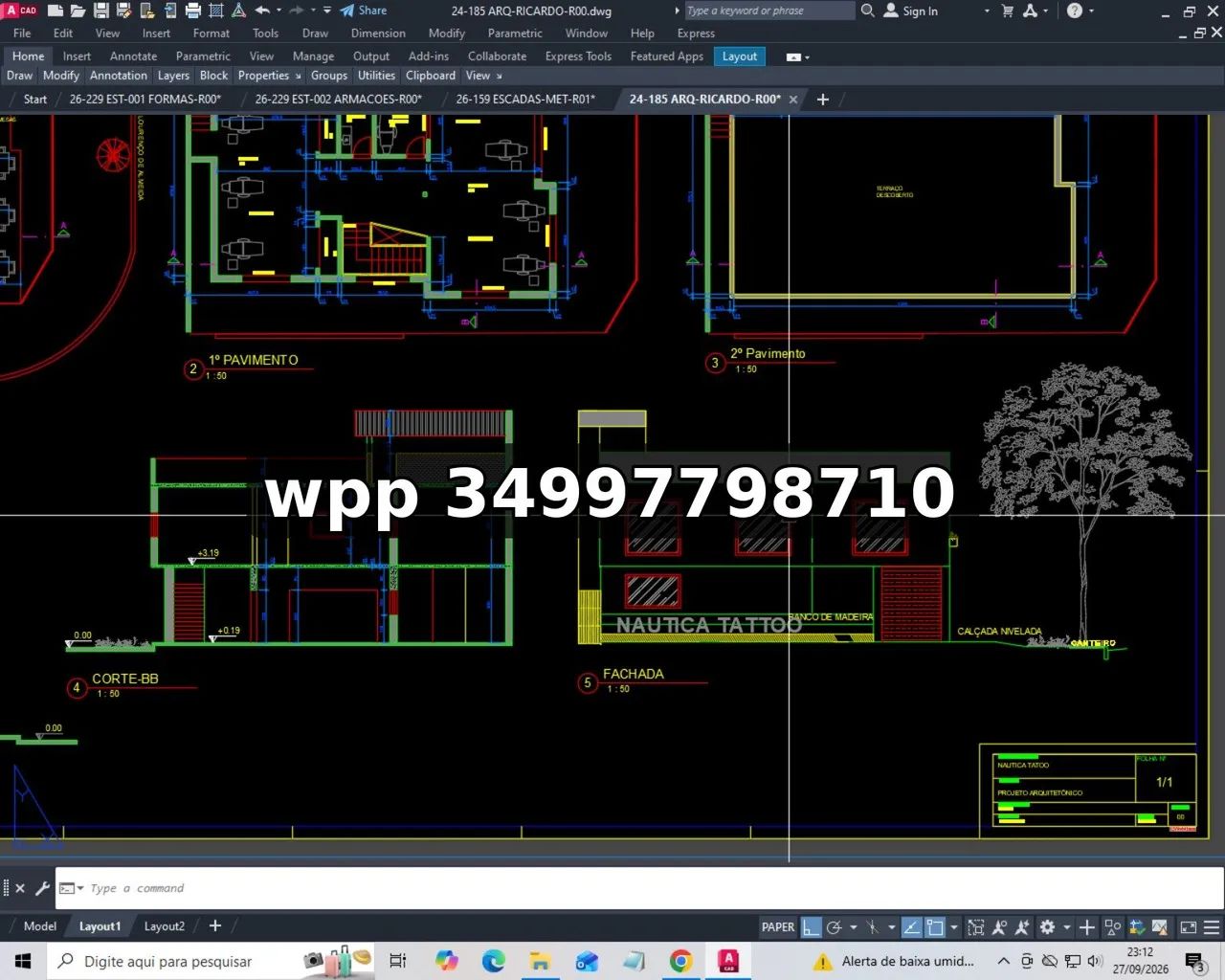
Task: Open a file with the Open folder icon
Action: (78, 11)
